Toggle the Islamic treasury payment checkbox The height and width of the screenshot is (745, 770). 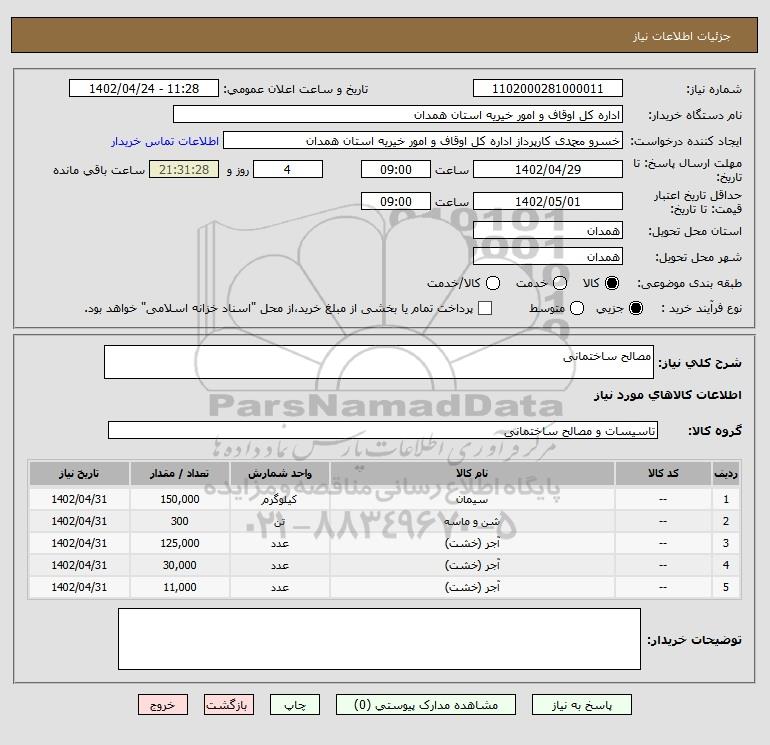[x=485, y=308]
